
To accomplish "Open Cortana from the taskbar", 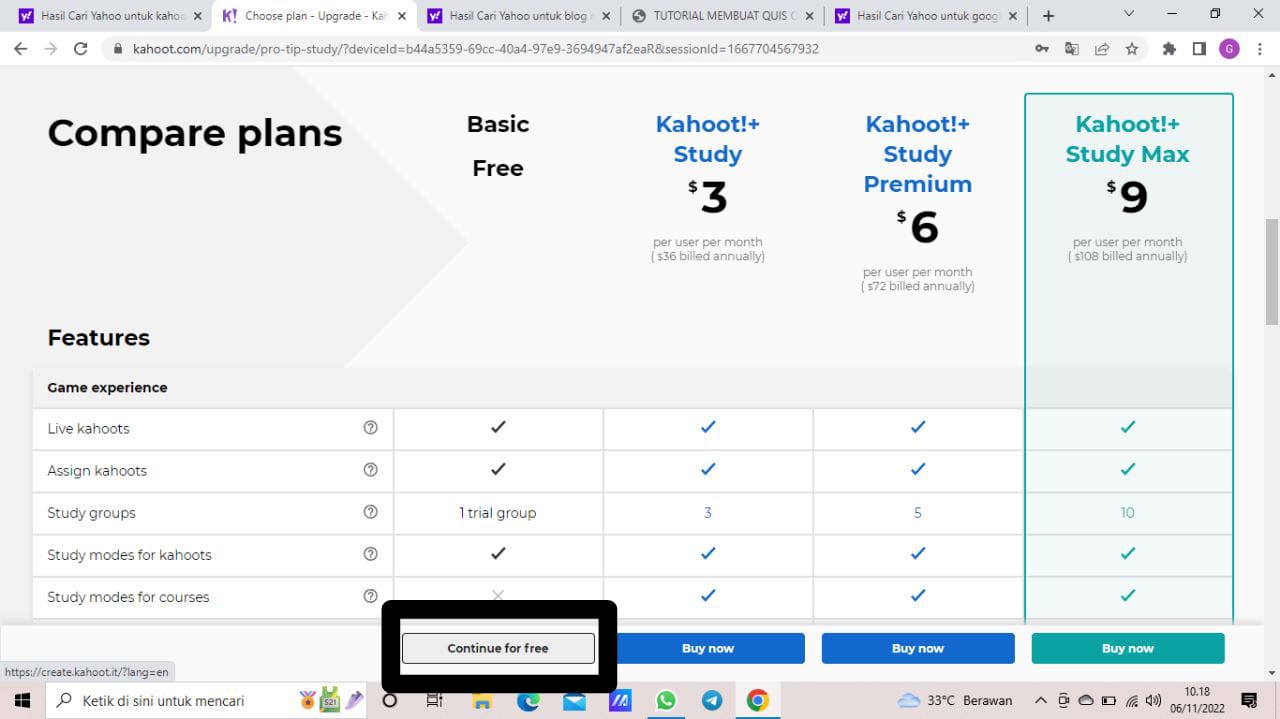I will pos(390,700).
